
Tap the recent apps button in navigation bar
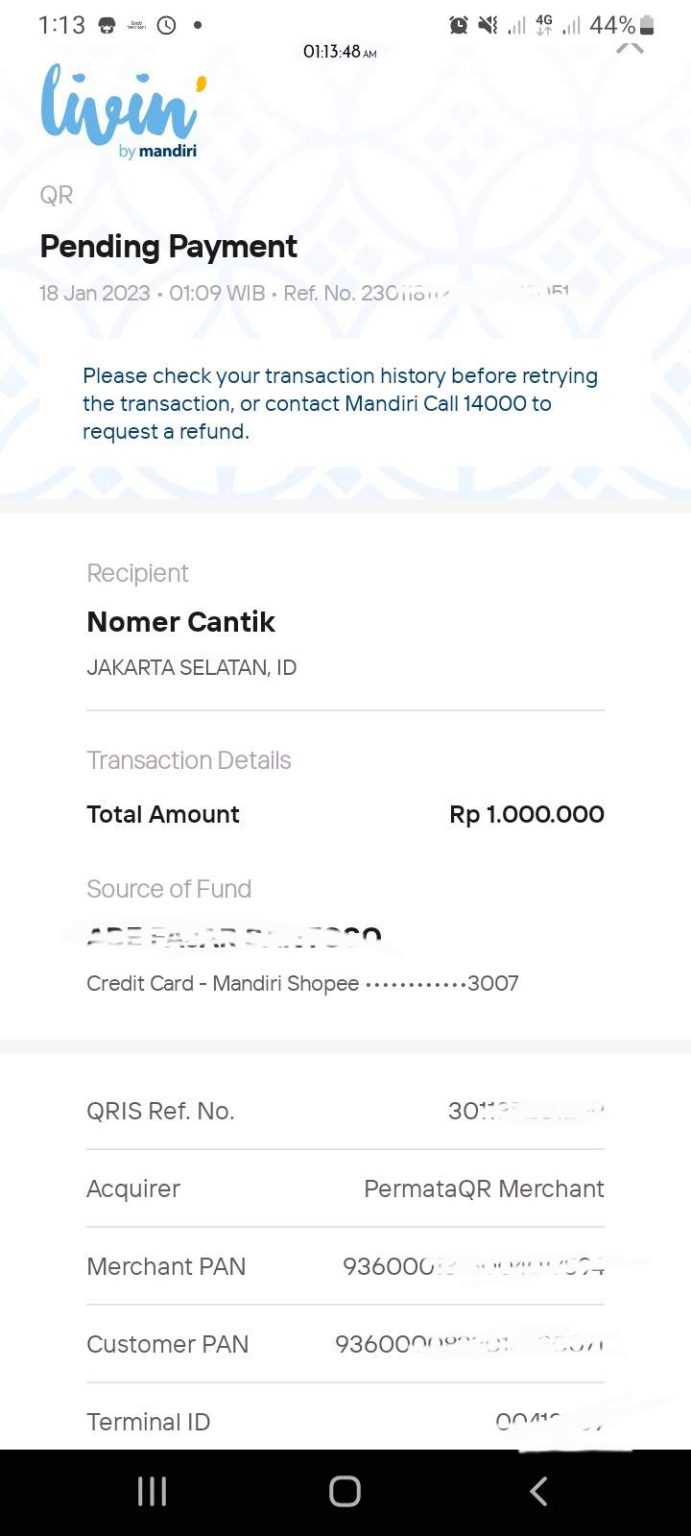pos(151,1490)
